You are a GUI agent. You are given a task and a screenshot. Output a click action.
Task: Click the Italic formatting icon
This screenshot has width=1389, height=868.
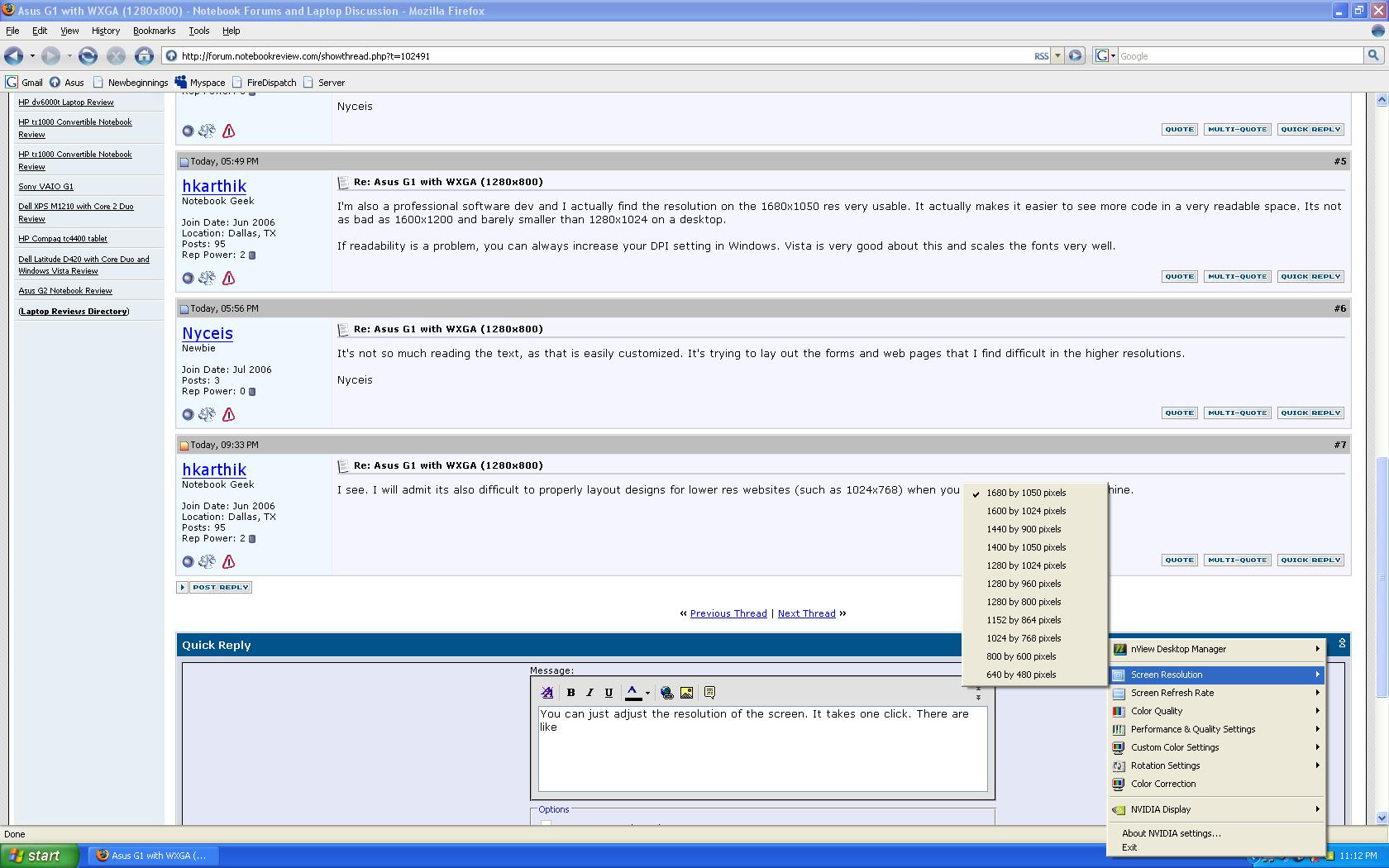[589, 693]
